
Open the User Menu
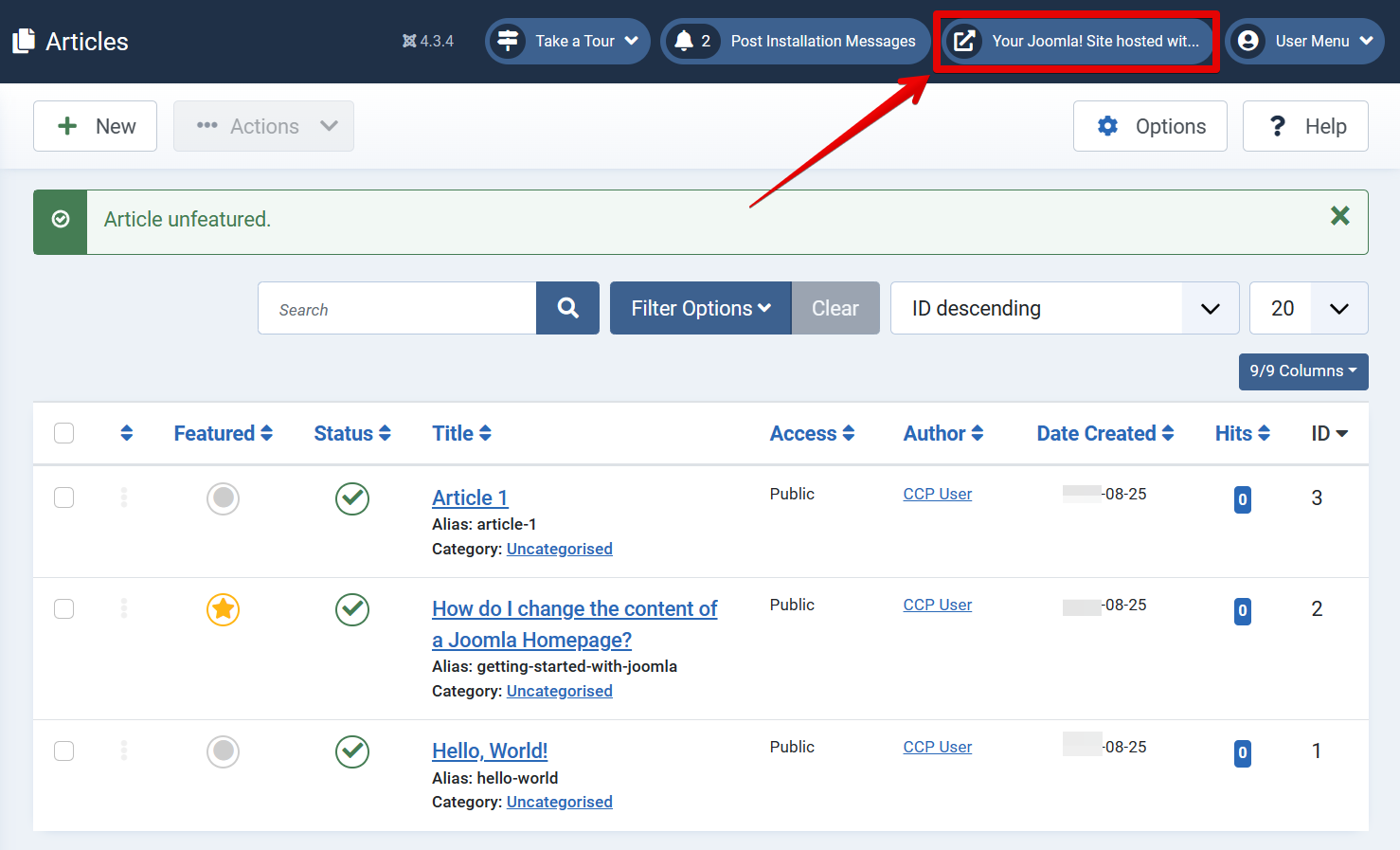click(x=1304, y=41)
